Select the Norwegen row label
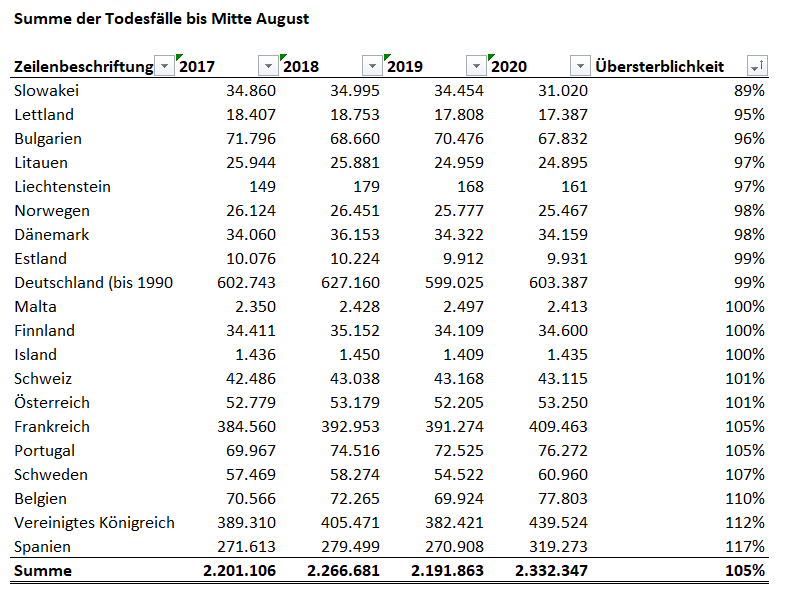The width and height of the screenshot is (793, 602). coord(52,211)
